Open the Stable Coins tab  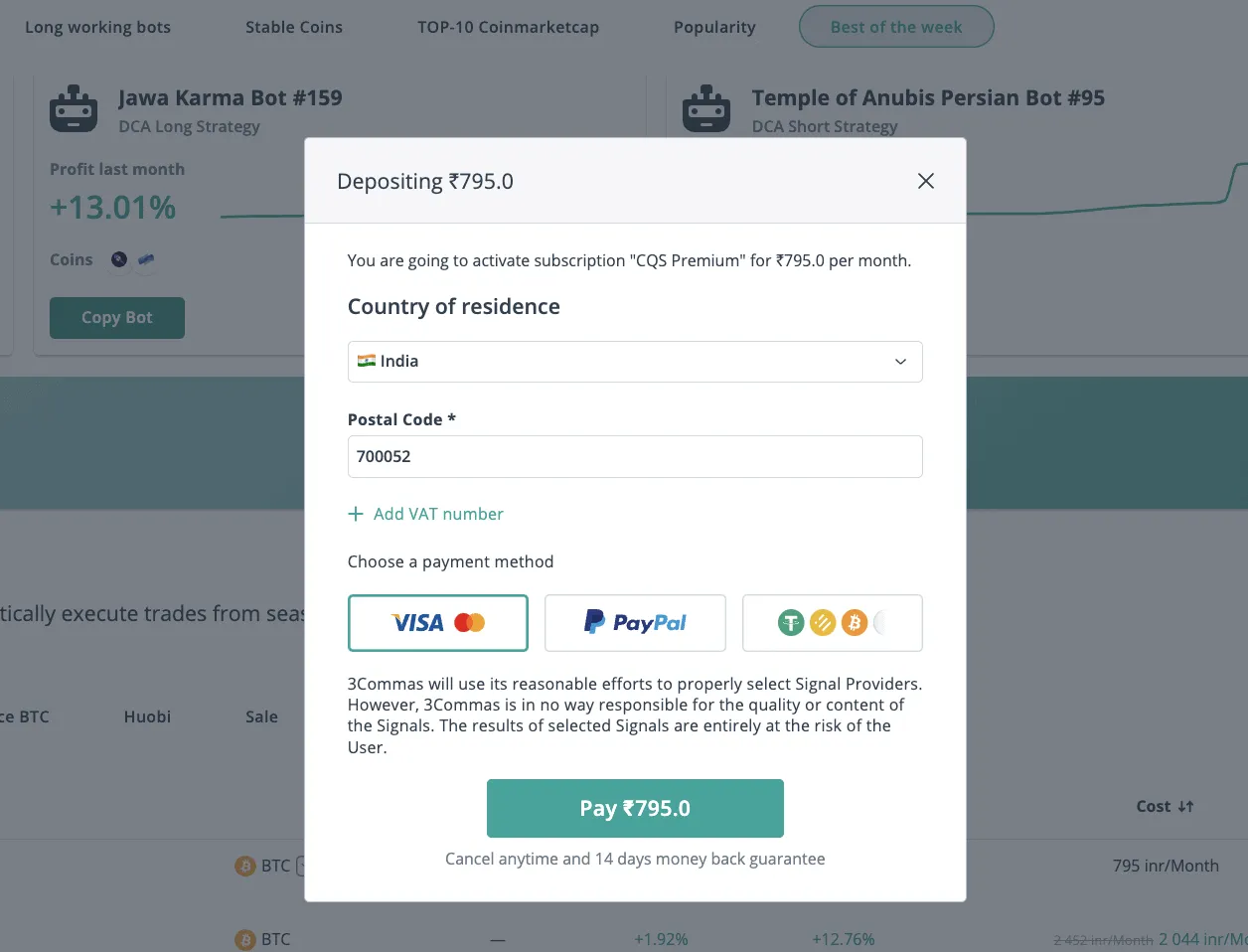[x=294, y=27]
